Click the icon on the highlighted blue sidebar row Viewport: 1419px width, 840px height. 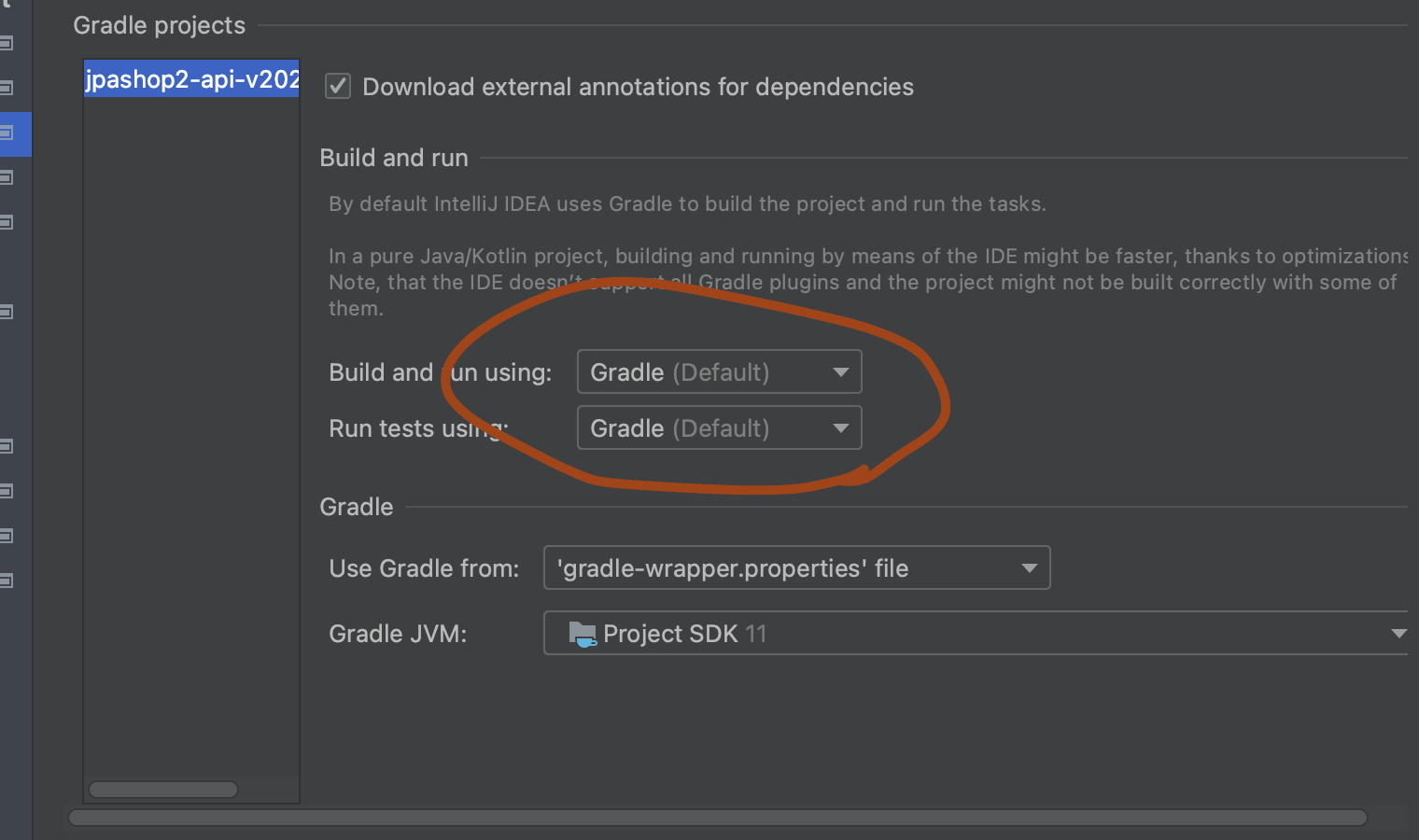[7, 133]
